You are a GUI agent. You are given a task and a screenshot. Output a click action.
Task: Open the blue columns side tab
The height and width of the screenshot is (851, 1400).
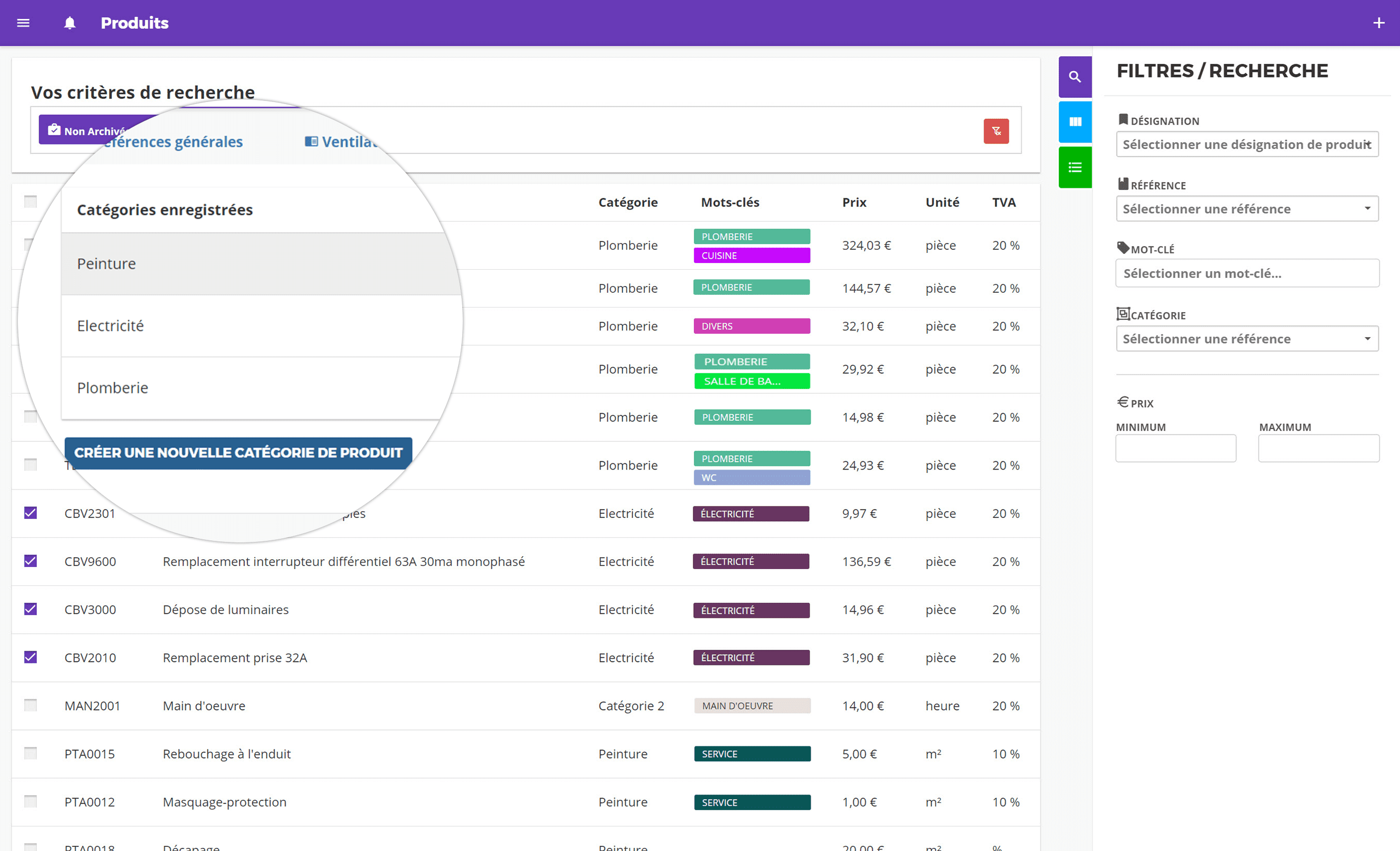point(1075,121)
